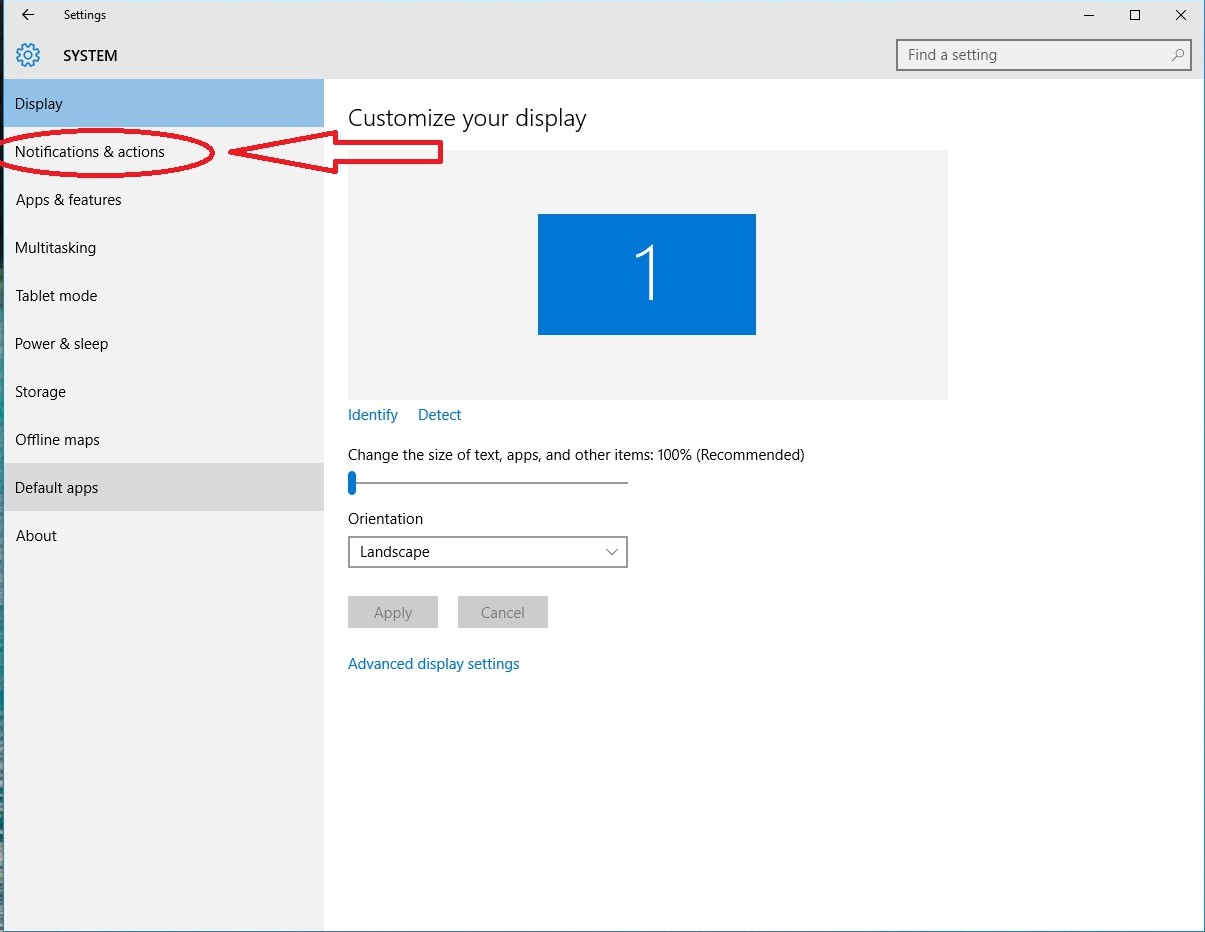
Task: Maximize the Settings window
Action: coord(1135,15)
